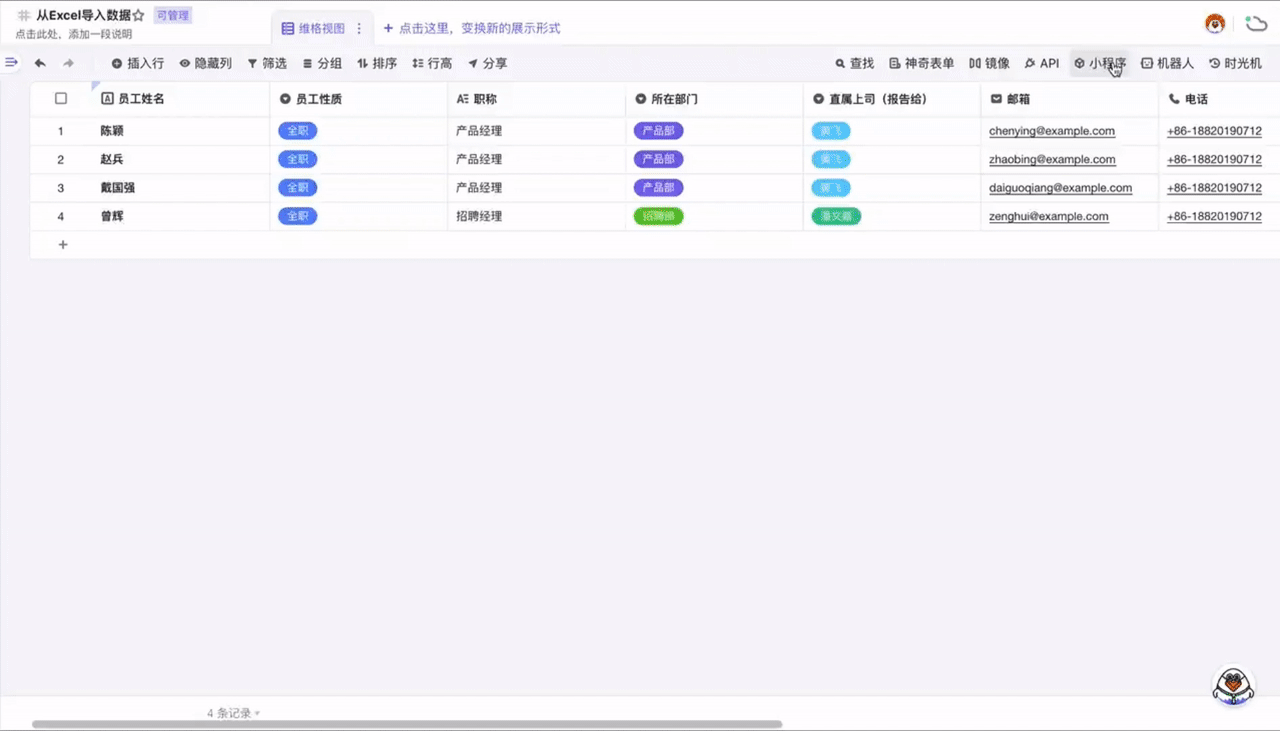Click the 产品部 tag in 陈颖's row
The image size is (1280, 731).
click(658, 131)
